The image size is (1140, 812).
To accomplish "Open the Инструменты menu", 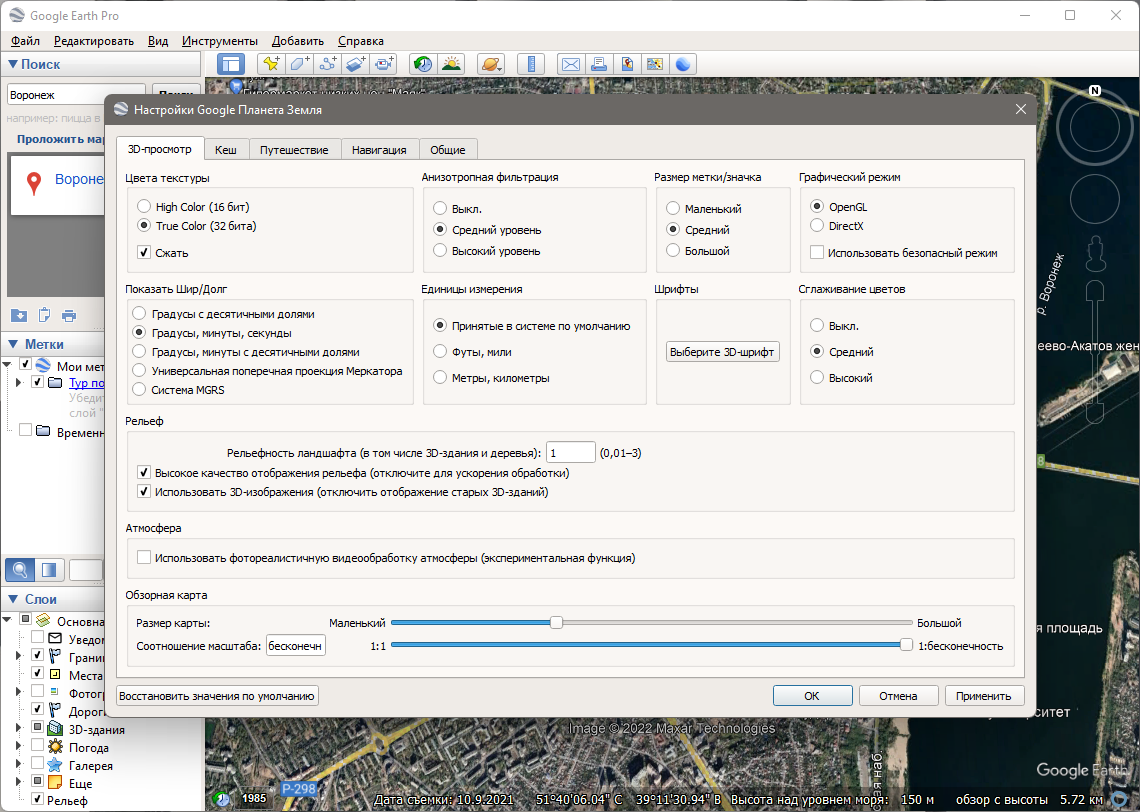I will [220, 41].
